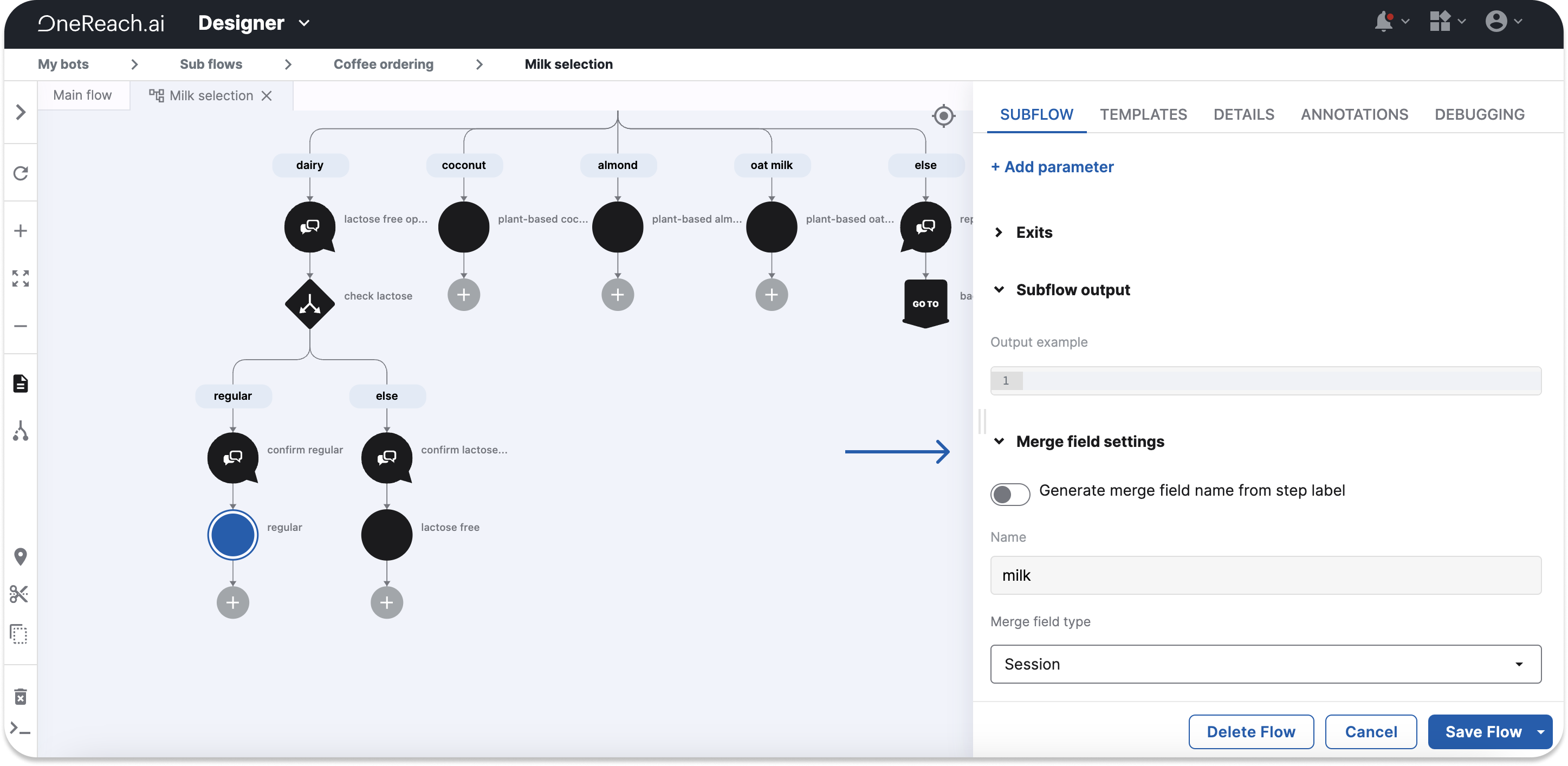Click the recenter canvas target icon

point(943,115)
